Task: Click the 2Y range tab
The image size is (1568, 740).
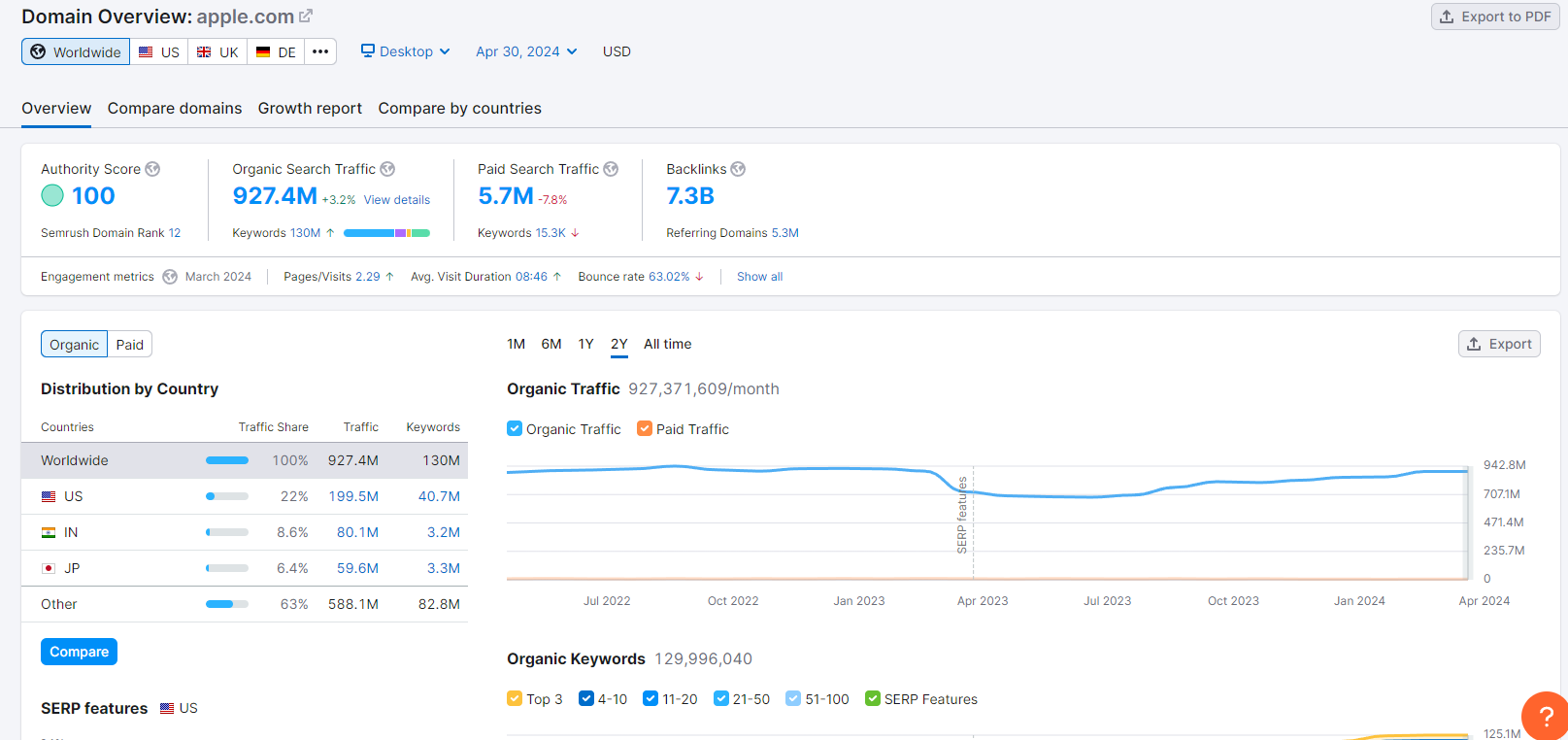Action: [619, 344]
